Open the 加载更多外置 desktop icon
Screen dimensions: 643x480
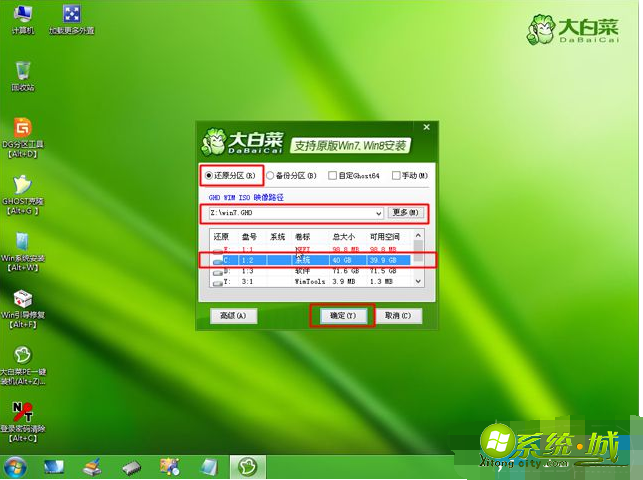[72, 20]
